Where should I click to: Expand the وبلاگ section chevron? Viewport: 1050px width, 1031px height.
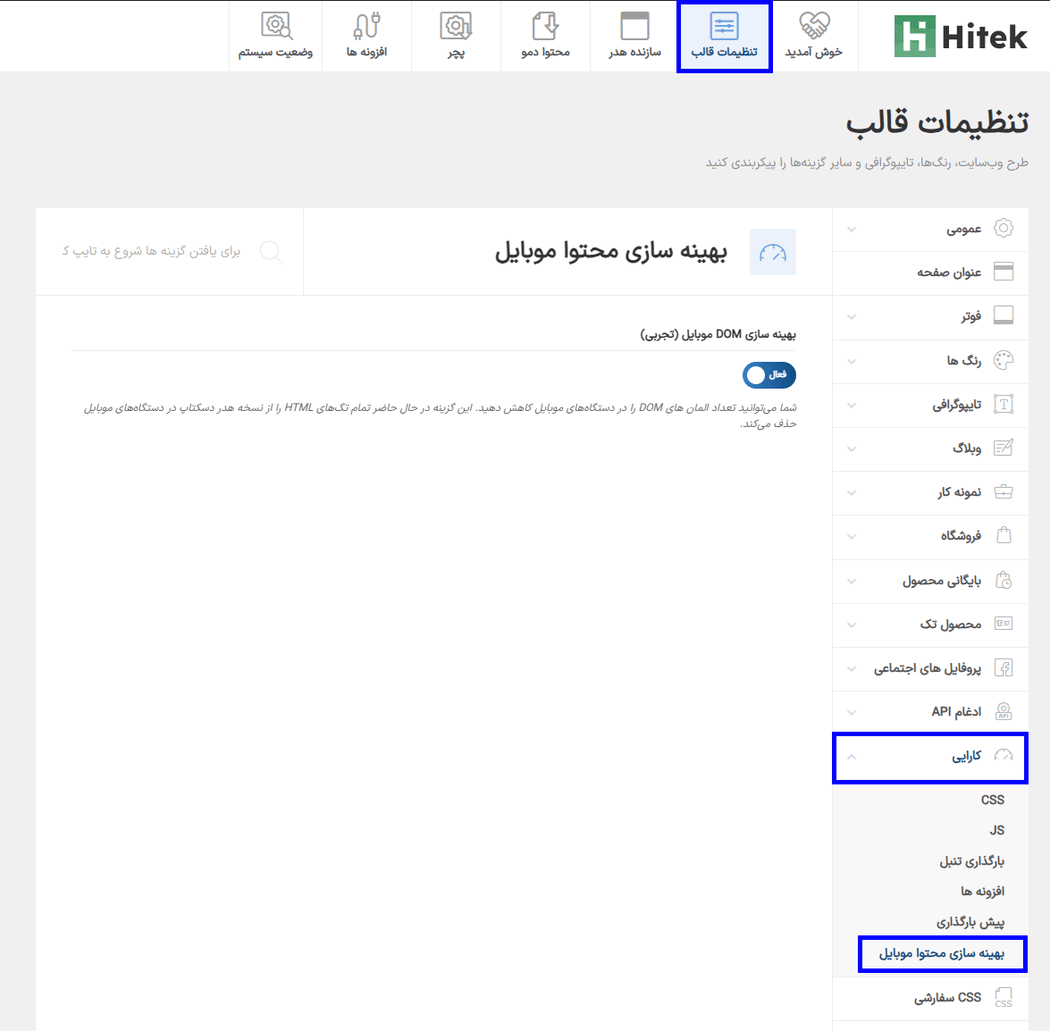[851, 449]
